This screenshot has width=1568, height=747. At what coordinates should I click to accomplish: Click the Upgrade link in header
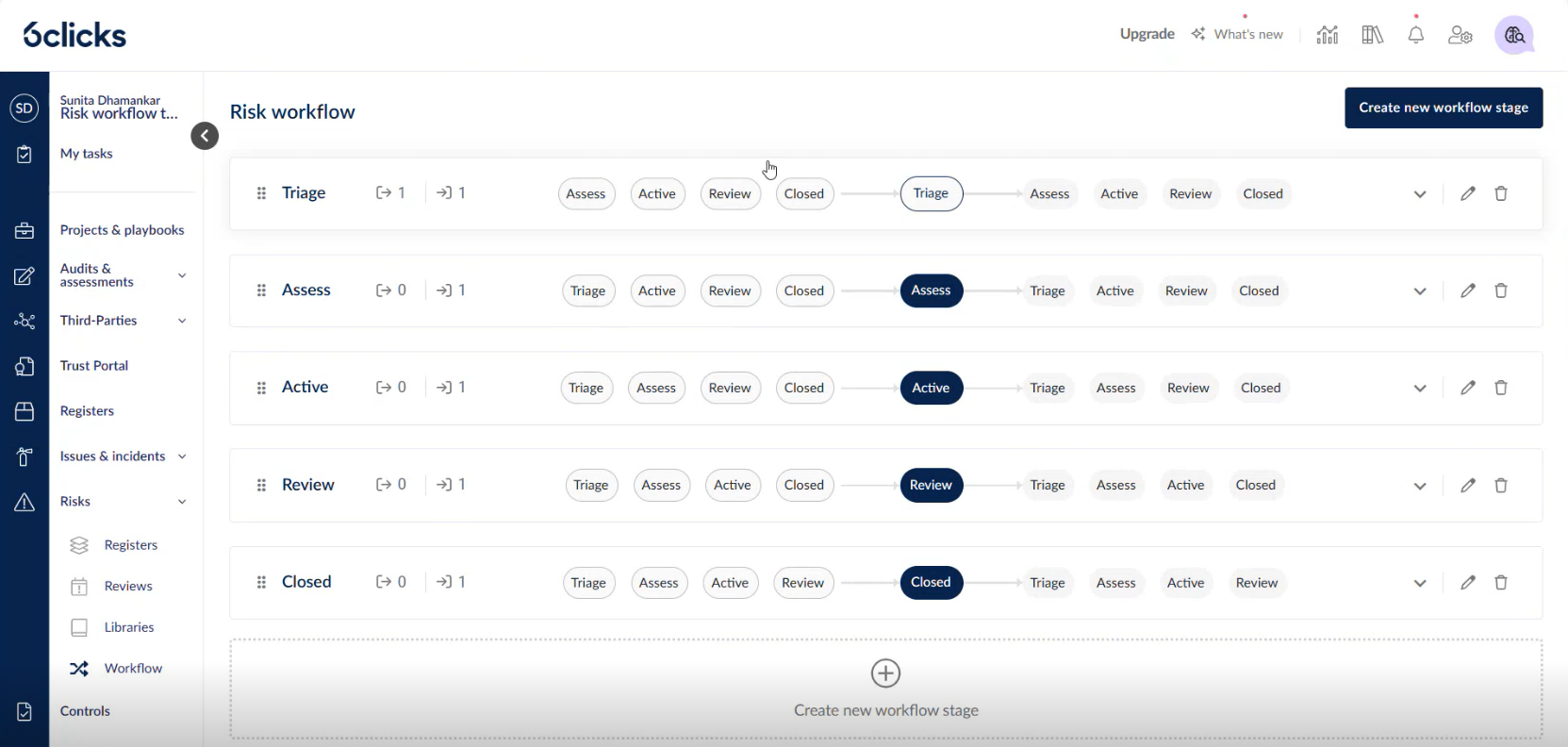pyautogui.click(x=1147, y=34)
